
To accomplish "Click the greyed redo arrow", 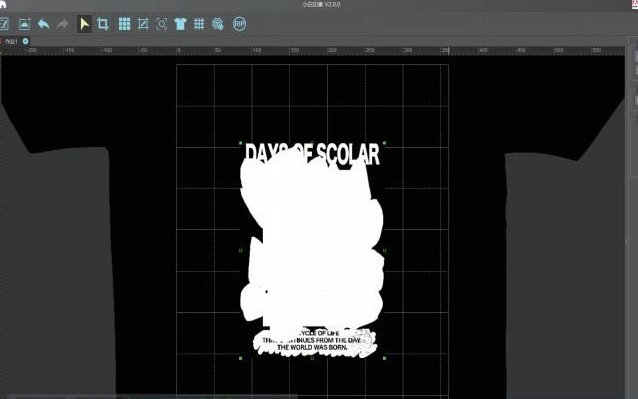I will point(62,24).
